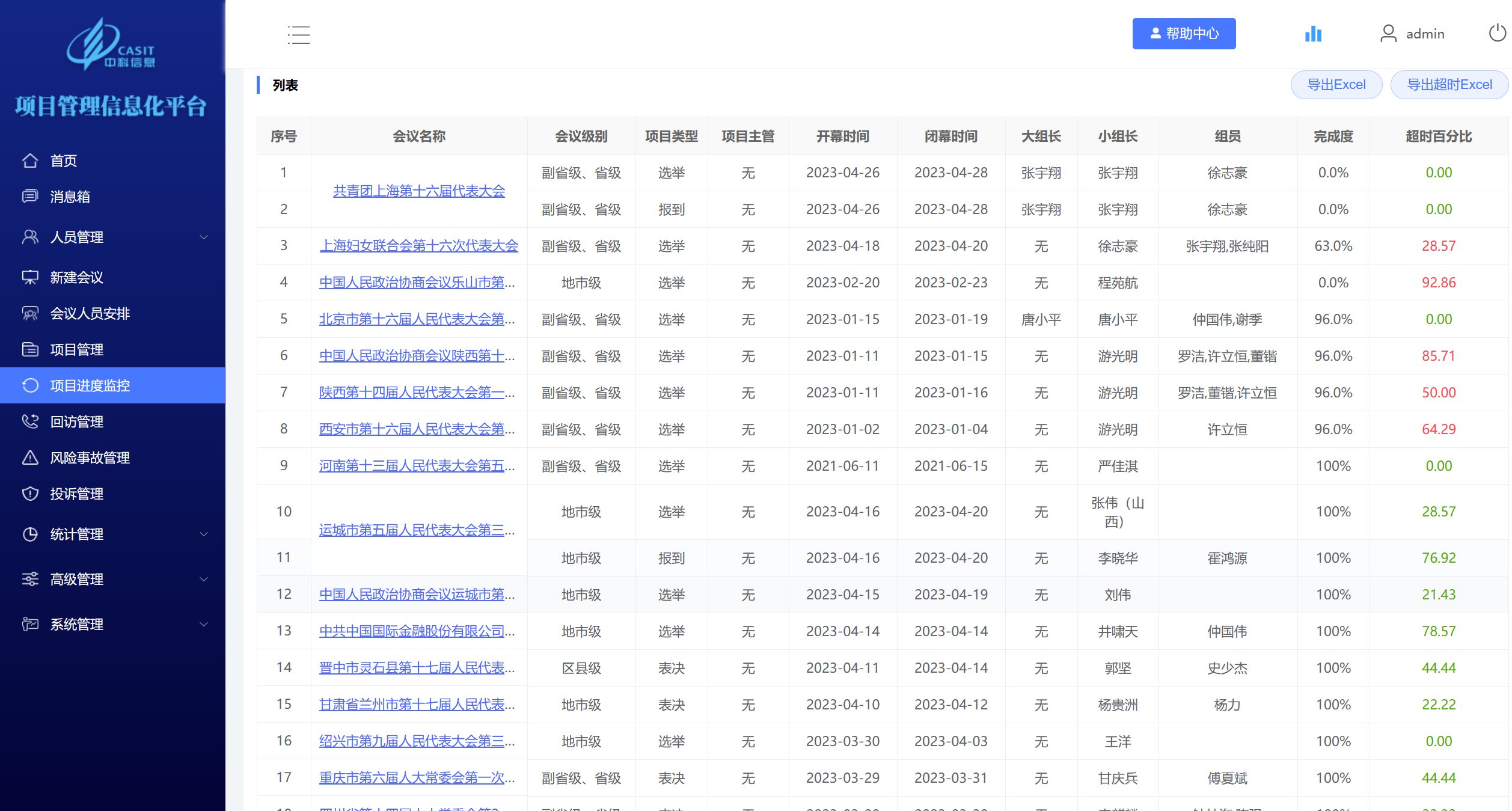Open 陕西第十四届人民代表大会 link
The image size is (1512, 811).
click(x=417, y=393)
